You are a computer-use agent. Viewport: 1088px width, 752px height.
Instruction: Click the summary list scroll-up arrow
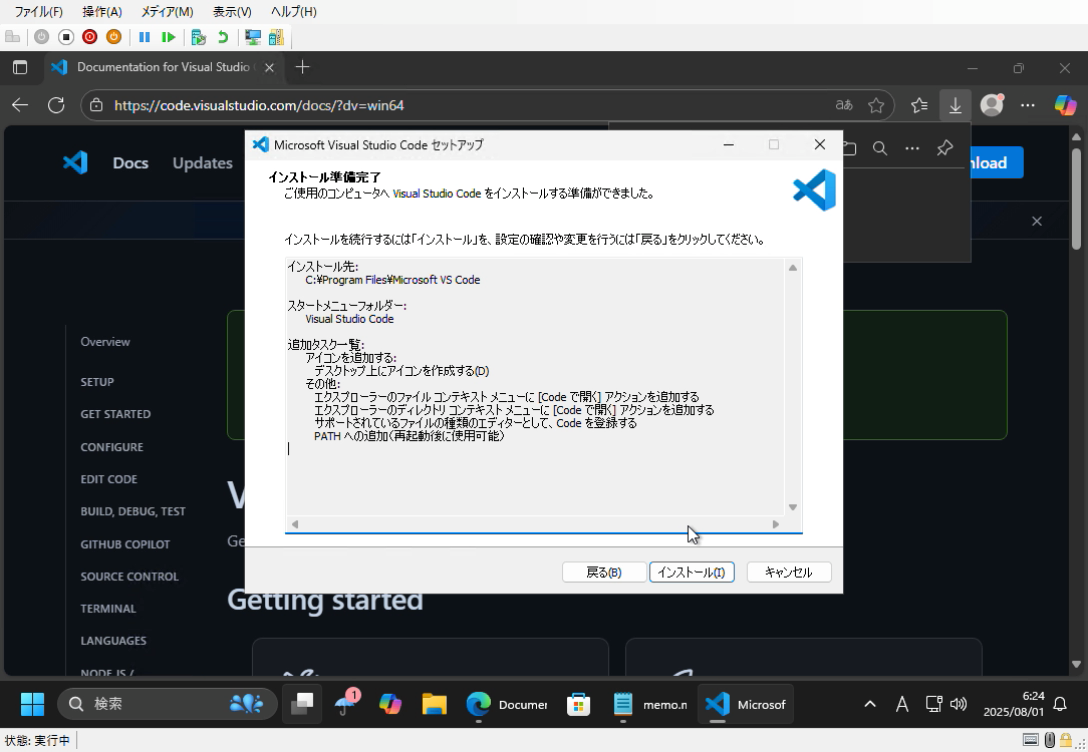click(x=792, y=268)
